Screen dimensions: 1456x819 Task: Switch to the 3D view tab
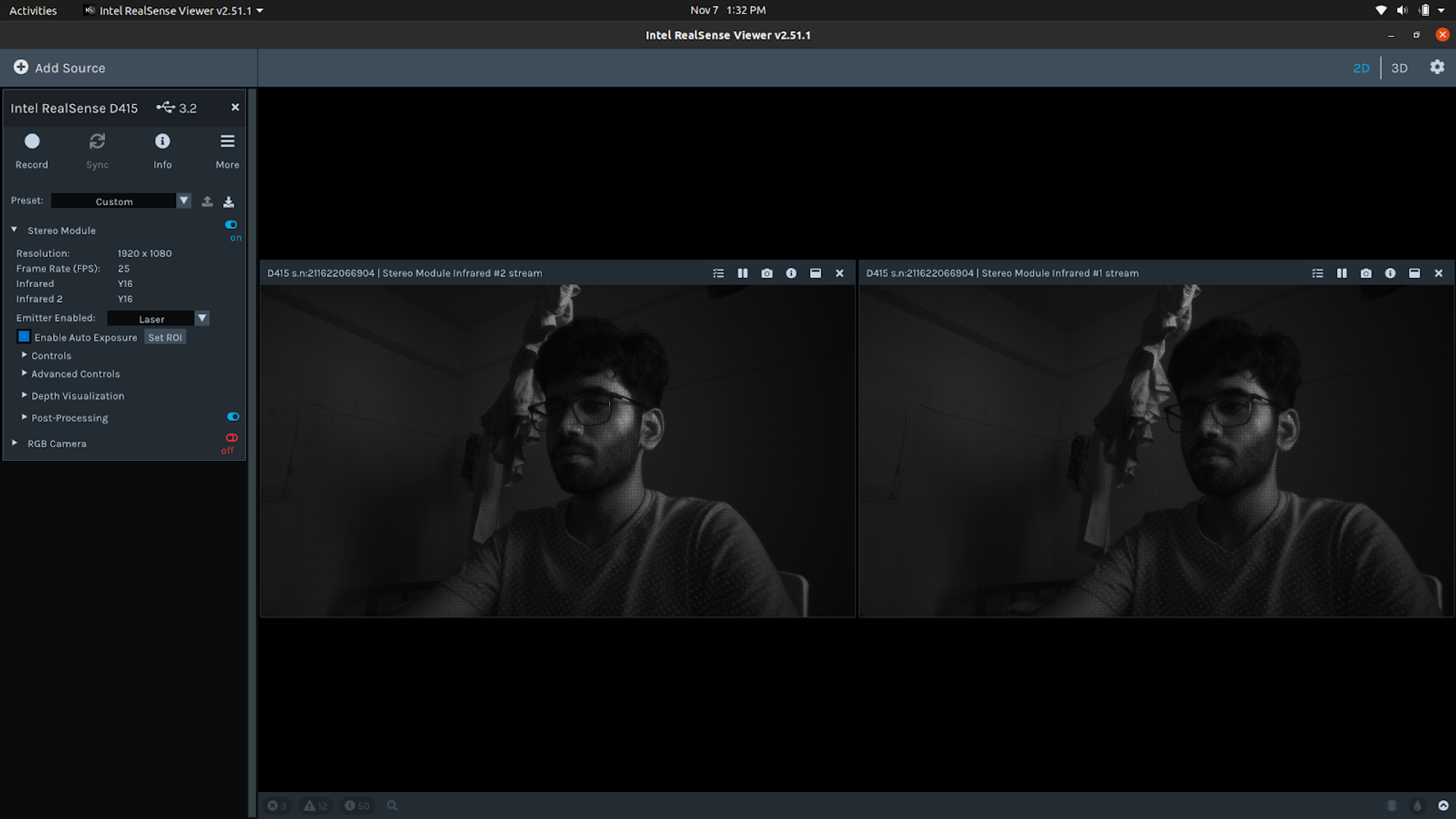click(1398, 68)
